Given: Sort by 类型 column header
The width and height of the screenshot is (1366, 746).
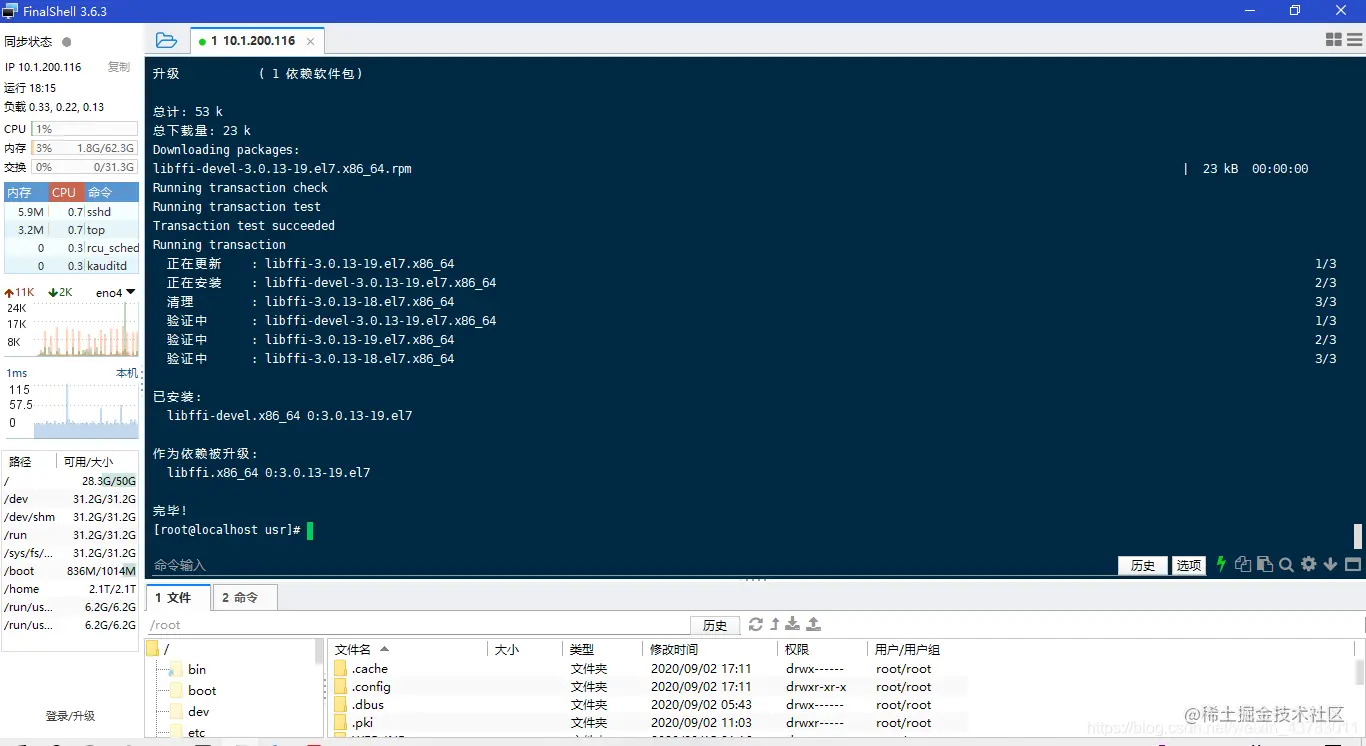Looking at the screenshot, I should click(602, 649).
